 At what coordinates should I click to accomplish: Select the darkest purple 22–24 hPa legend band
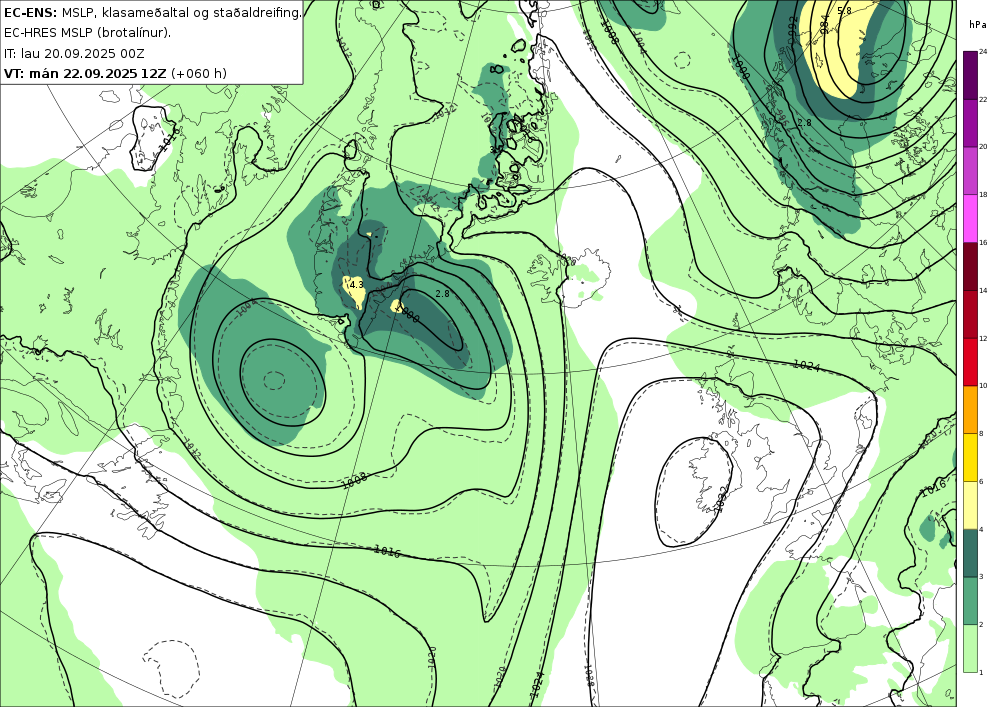pos(970,75)
